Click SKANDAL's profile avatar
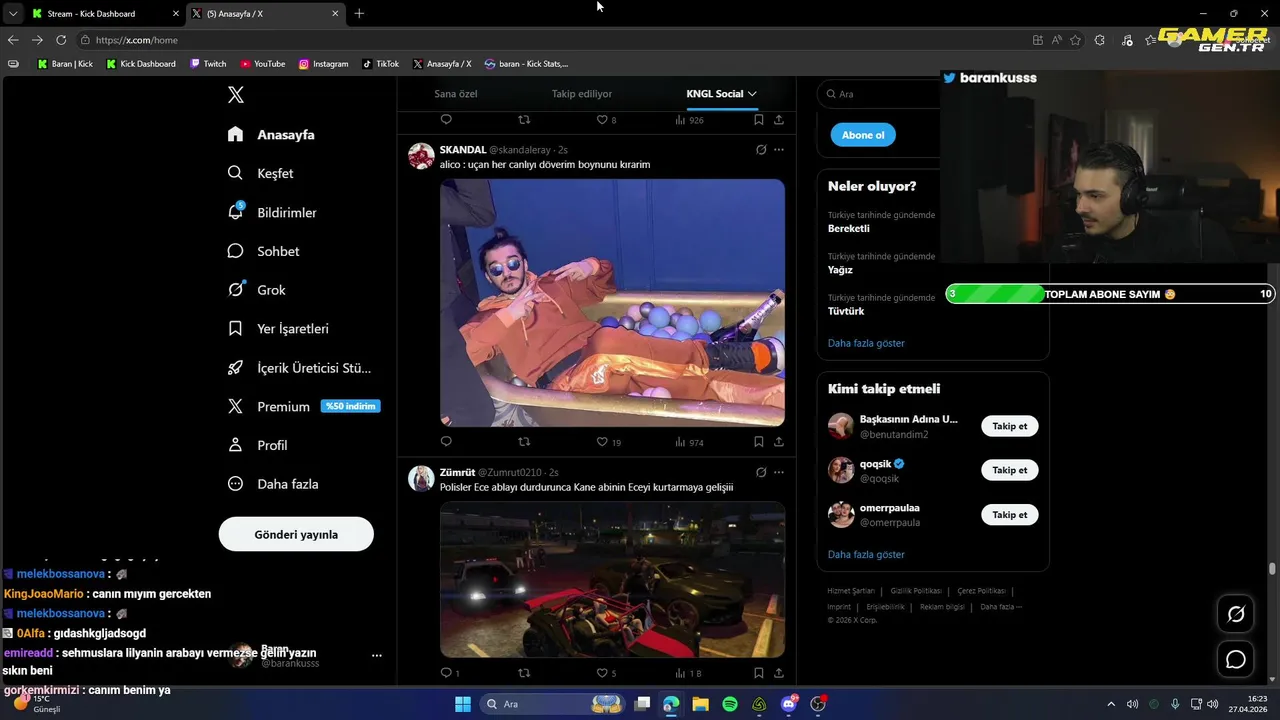The image size is (1280, 720). (x=421, y=156)
